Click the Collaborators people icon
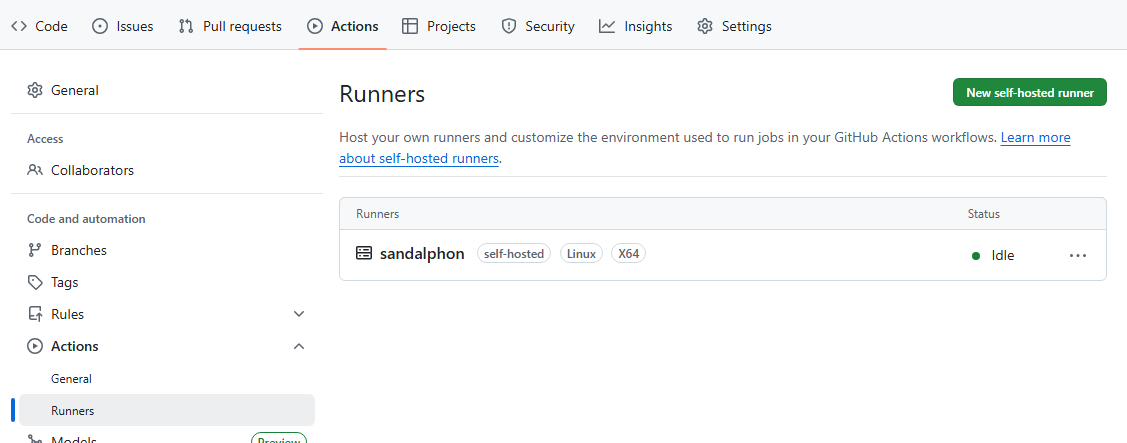 [x=35, y=170]
